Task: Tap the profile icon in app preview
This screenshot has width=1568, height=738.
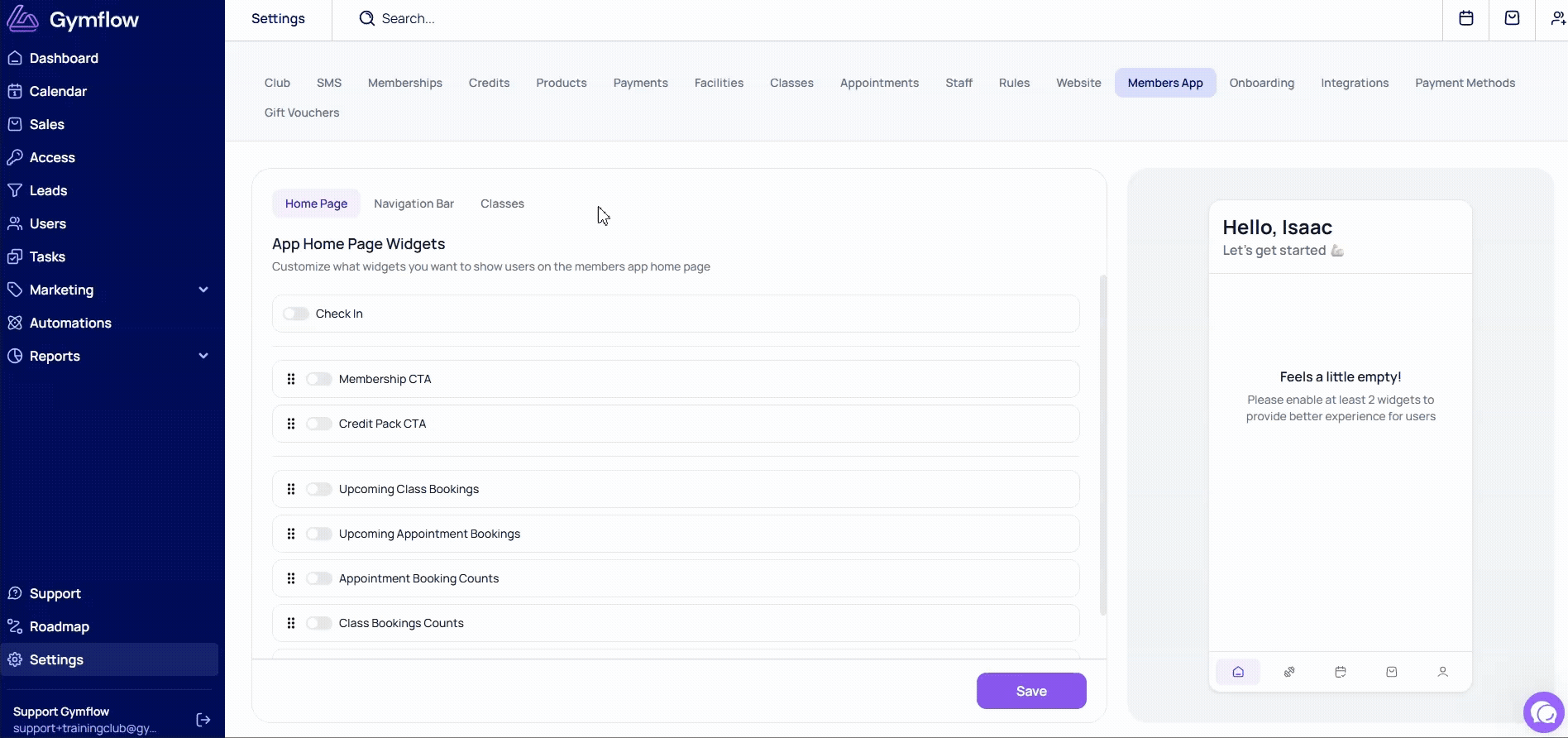Action: (x=1442, y=672)
